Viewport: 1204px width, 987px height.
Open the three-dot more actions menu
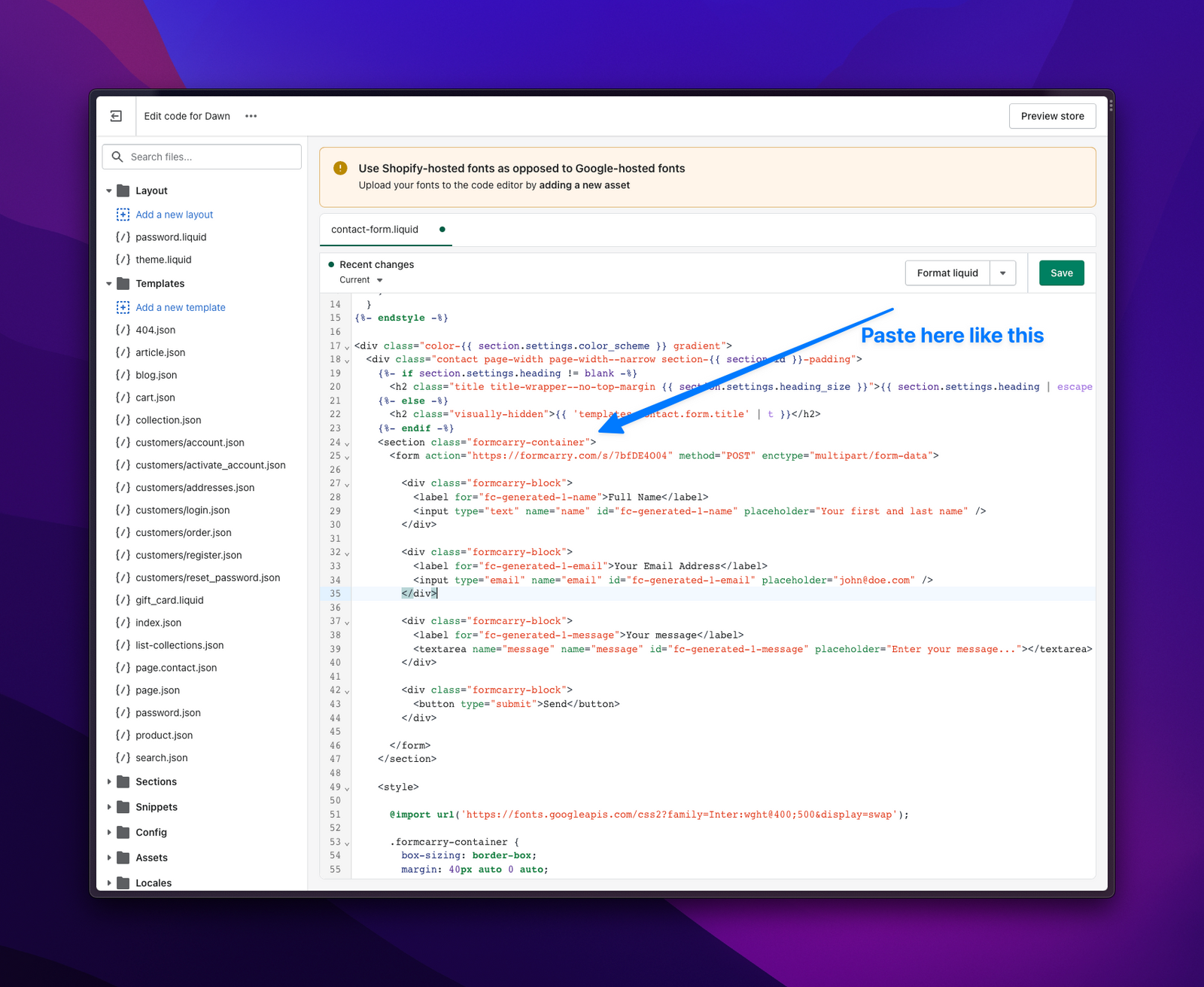251,116
